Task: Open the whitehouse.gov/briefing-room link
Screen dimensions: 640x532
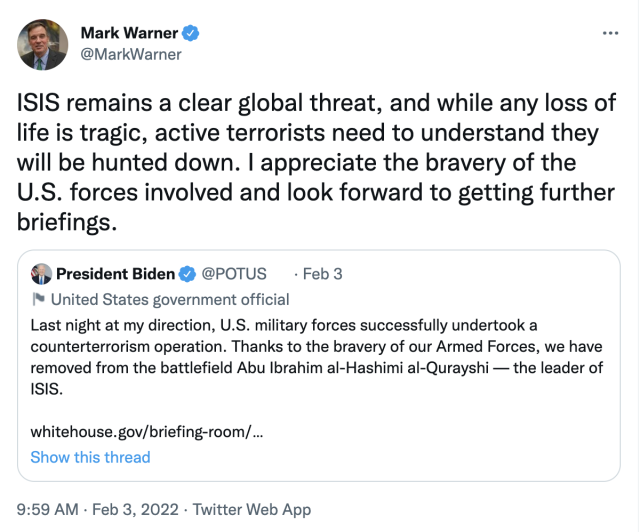Action: 147,432
